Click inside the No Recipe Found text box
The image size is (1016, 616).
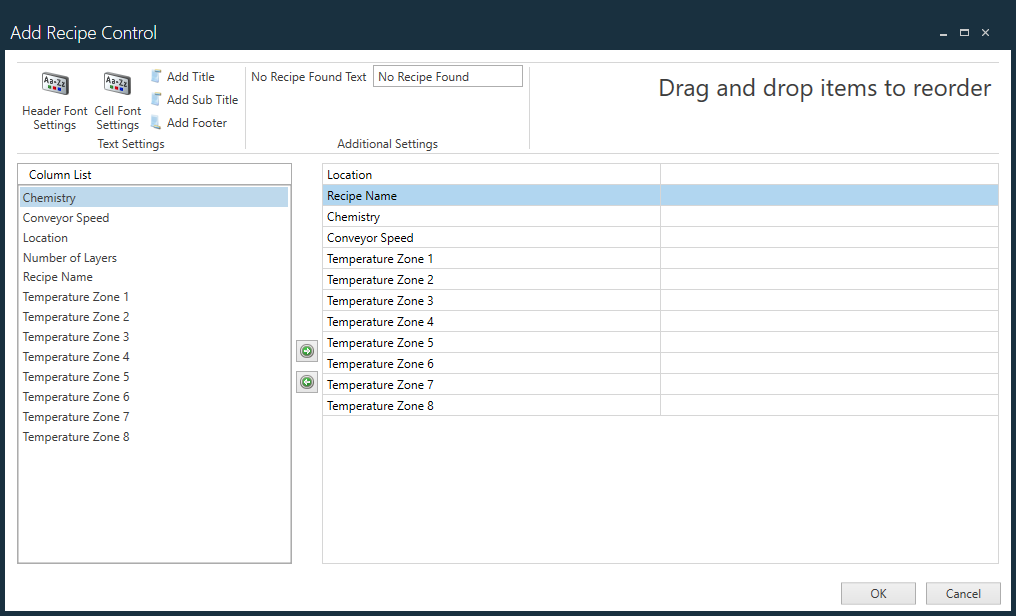[x=447, y=75]
